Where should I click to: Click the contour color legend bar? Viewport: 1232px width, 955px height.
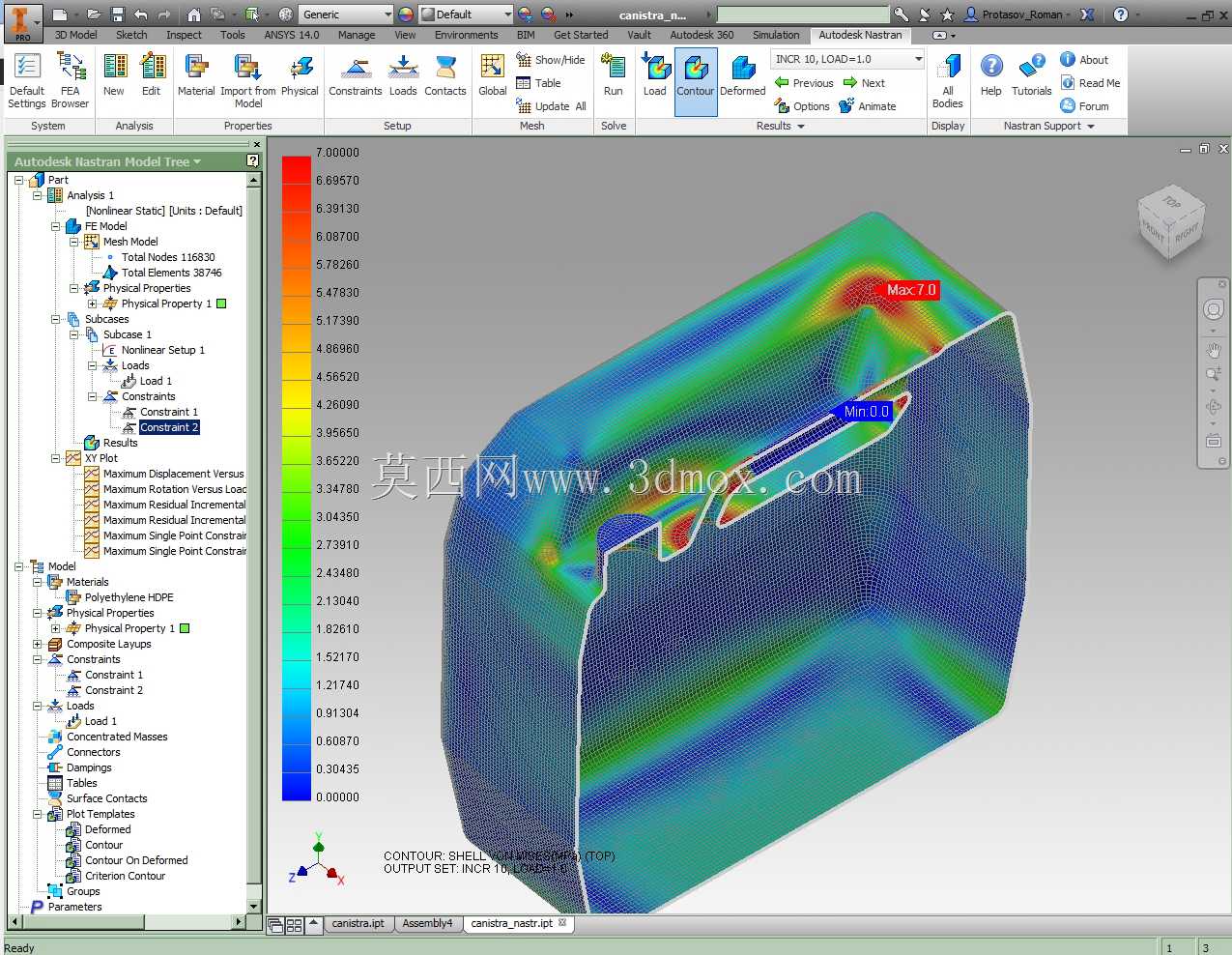pos(296,477)
